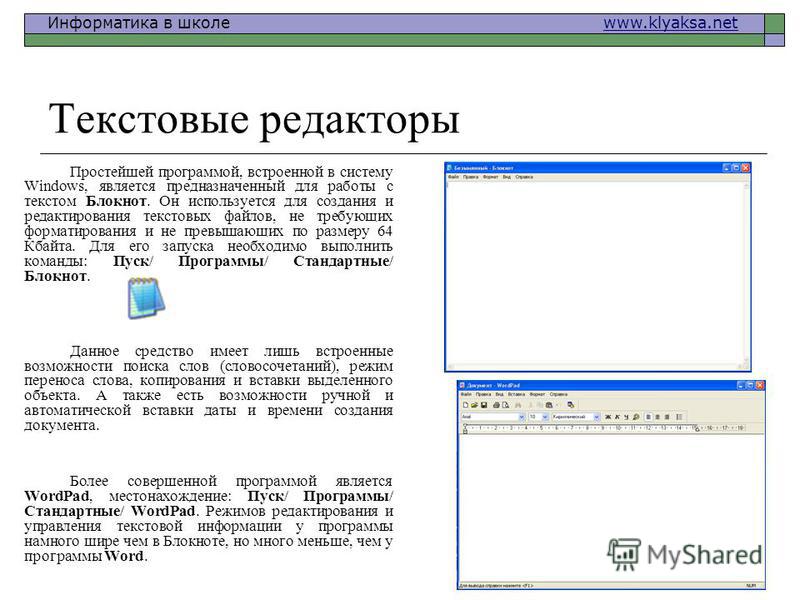The width and height of the screenshot is (800, 600).
Task: Click NUM indicator in WordPad status bar
Action: (x=751, y=586)
